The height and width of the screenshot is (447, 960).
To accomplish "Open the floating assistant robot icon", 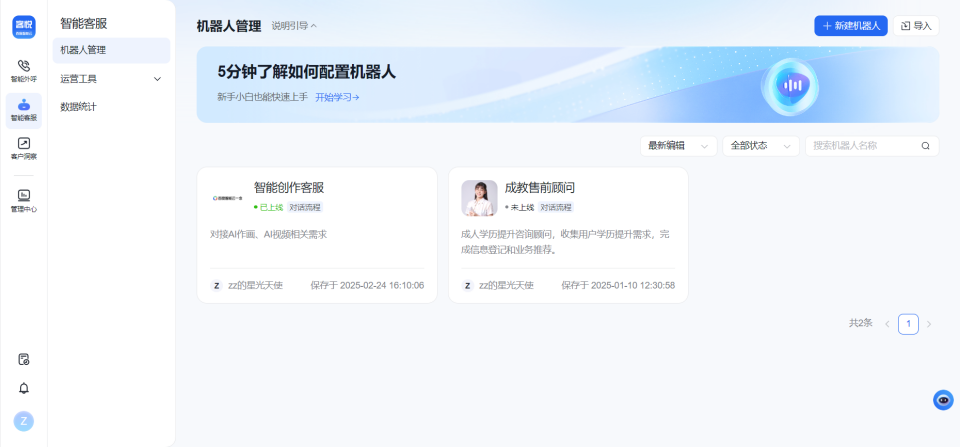I will (942, 400).
